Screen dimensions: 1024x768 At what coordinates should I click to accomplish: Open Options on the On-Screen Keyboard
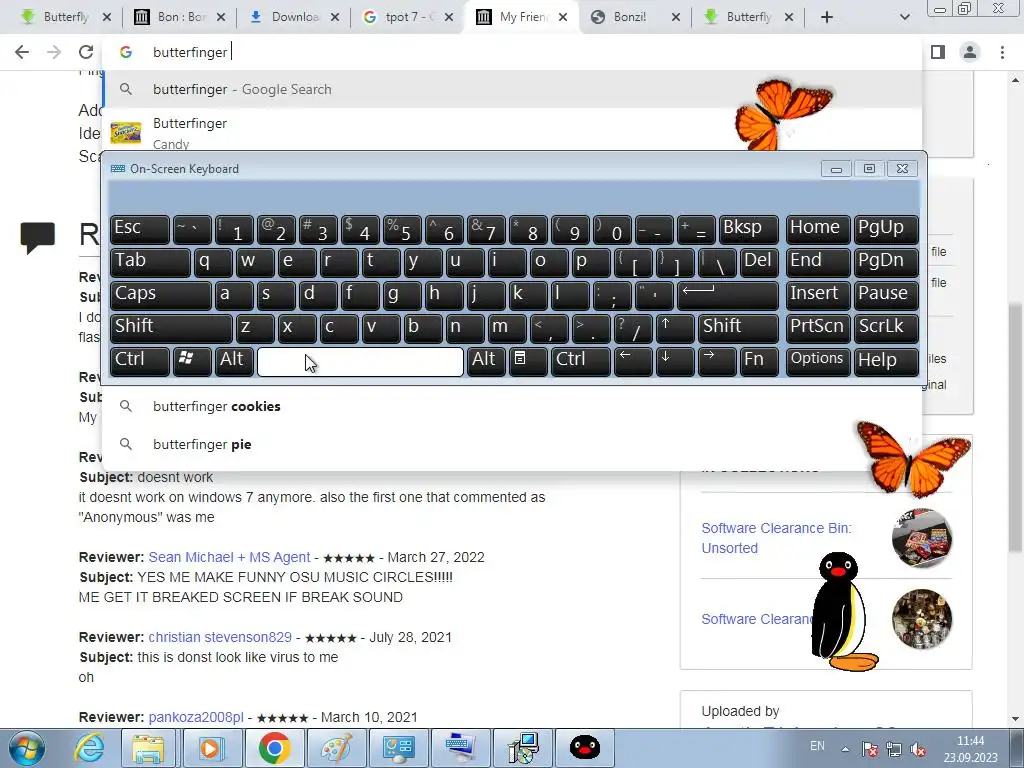[x=818, y=361]
